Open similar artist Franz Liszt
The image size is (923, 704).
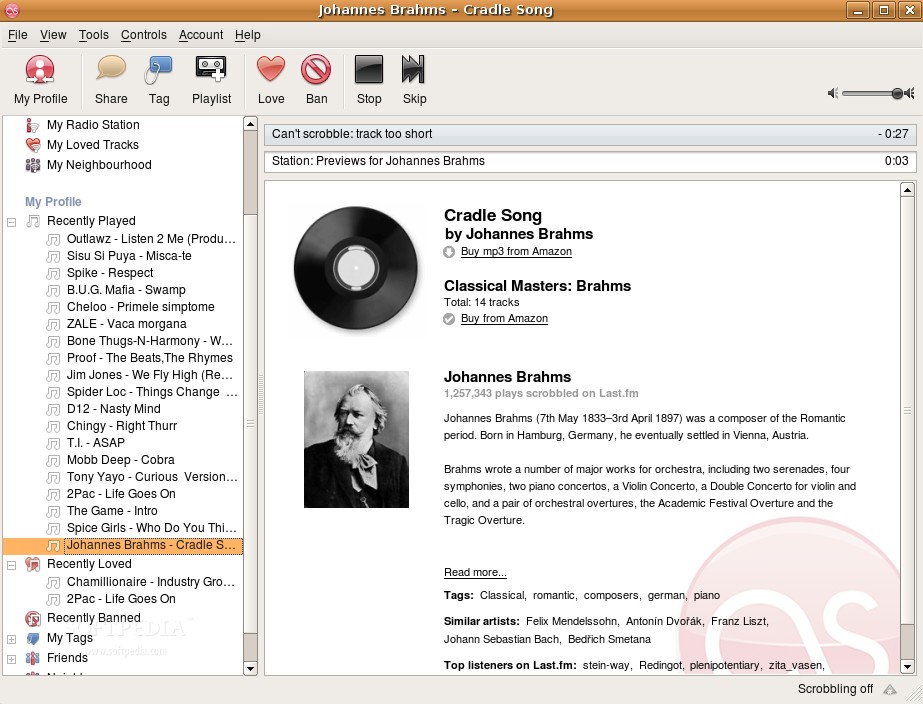[739, 621]
